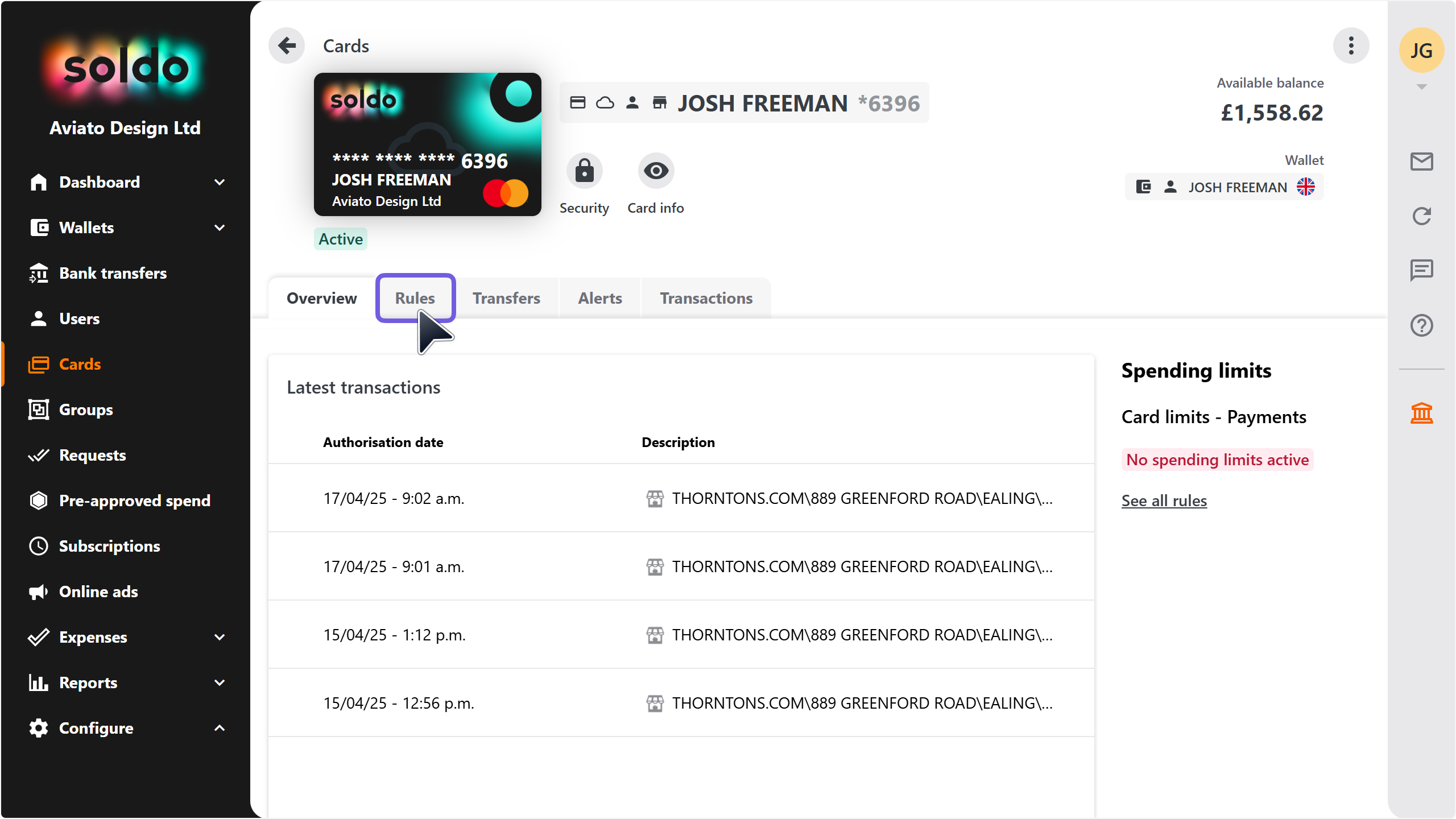Switch to the Rules tab
Image resolution: width=1456 pixels, height=819 pixels.
415,298
